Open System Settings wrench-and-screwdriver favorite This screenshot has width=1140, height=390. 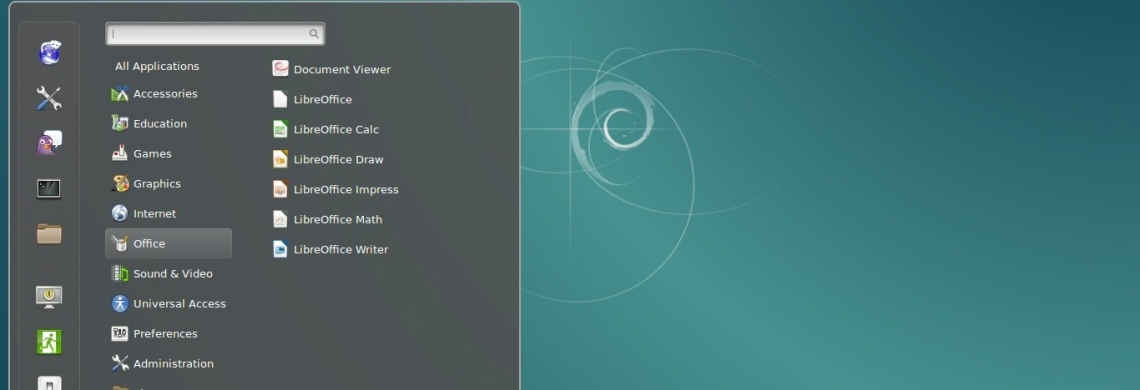click(49, 98)
